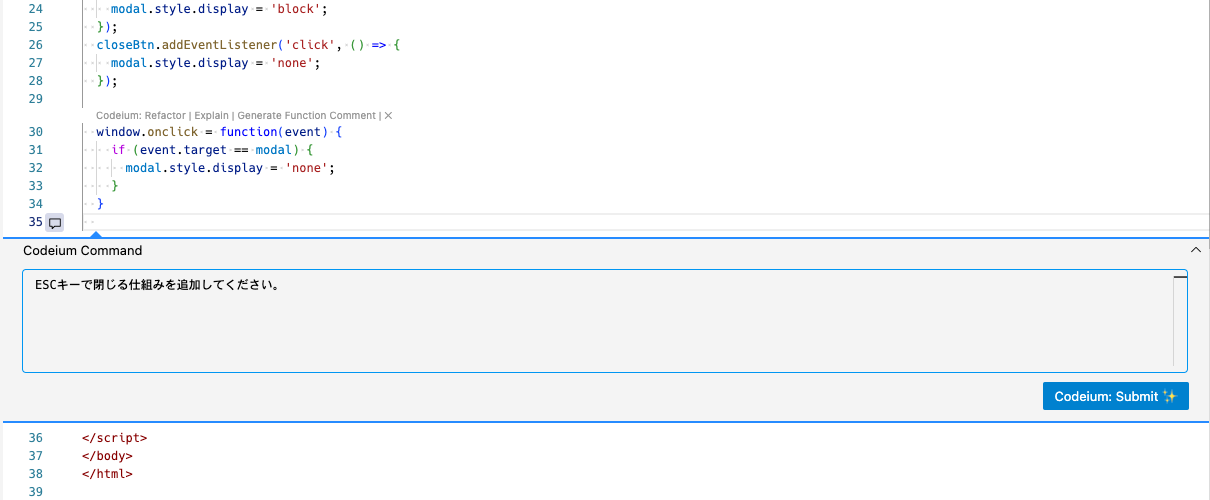Image resolution: width=1210 pixels, height=500 pixels.
Task: Click line number 26 in the gutter
Action: click(x=36, y=45)
